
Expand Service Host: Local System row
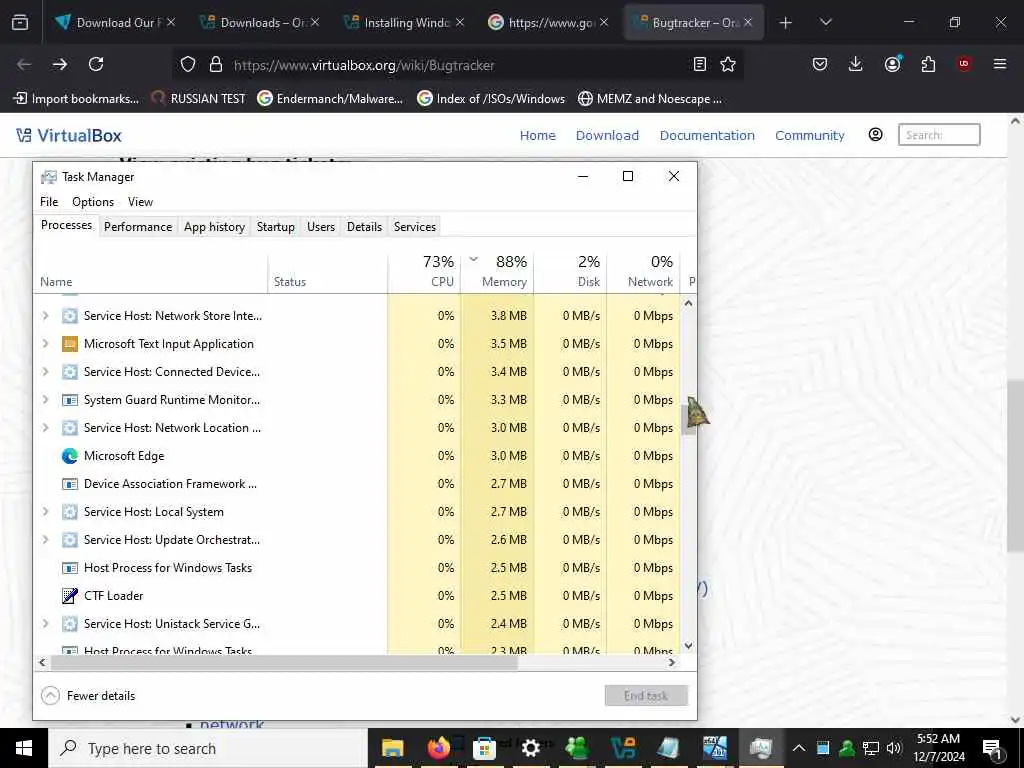click(45, 511)
